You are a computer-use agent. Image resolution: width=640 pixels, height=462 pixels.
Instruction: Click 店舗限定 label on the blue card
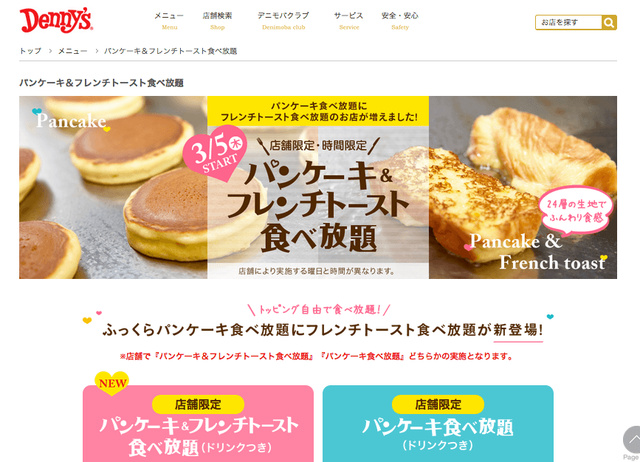pyautogui.click(x=438, y=404)
